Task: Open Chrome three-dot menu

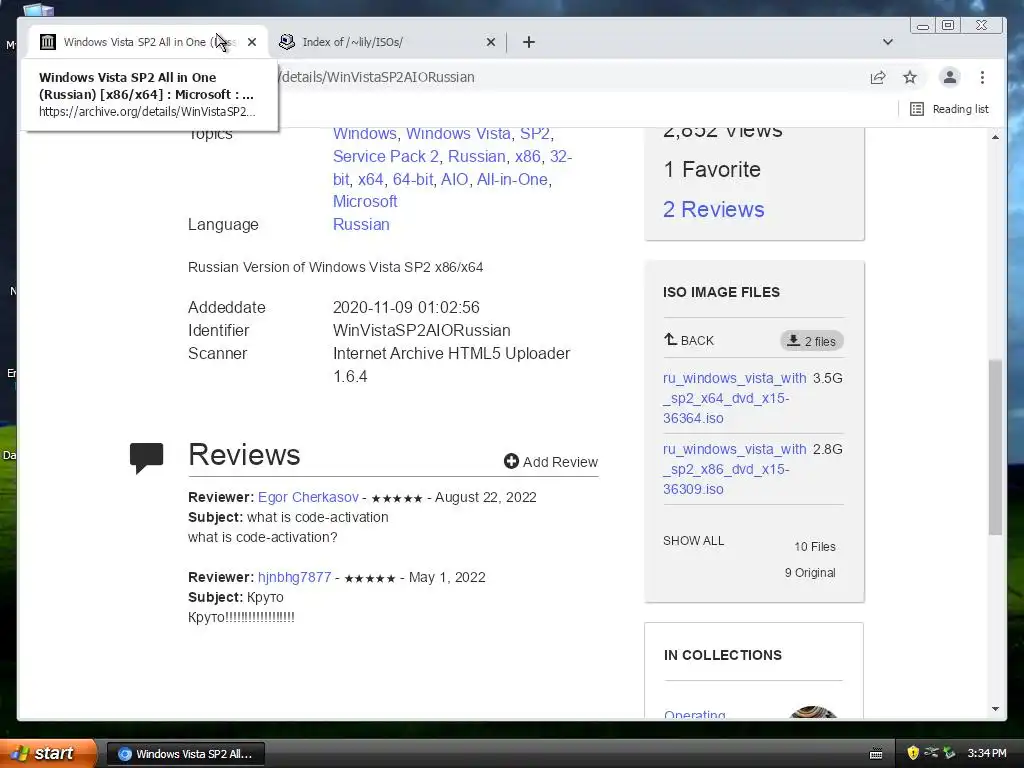Action: click(x=982, y=77)
